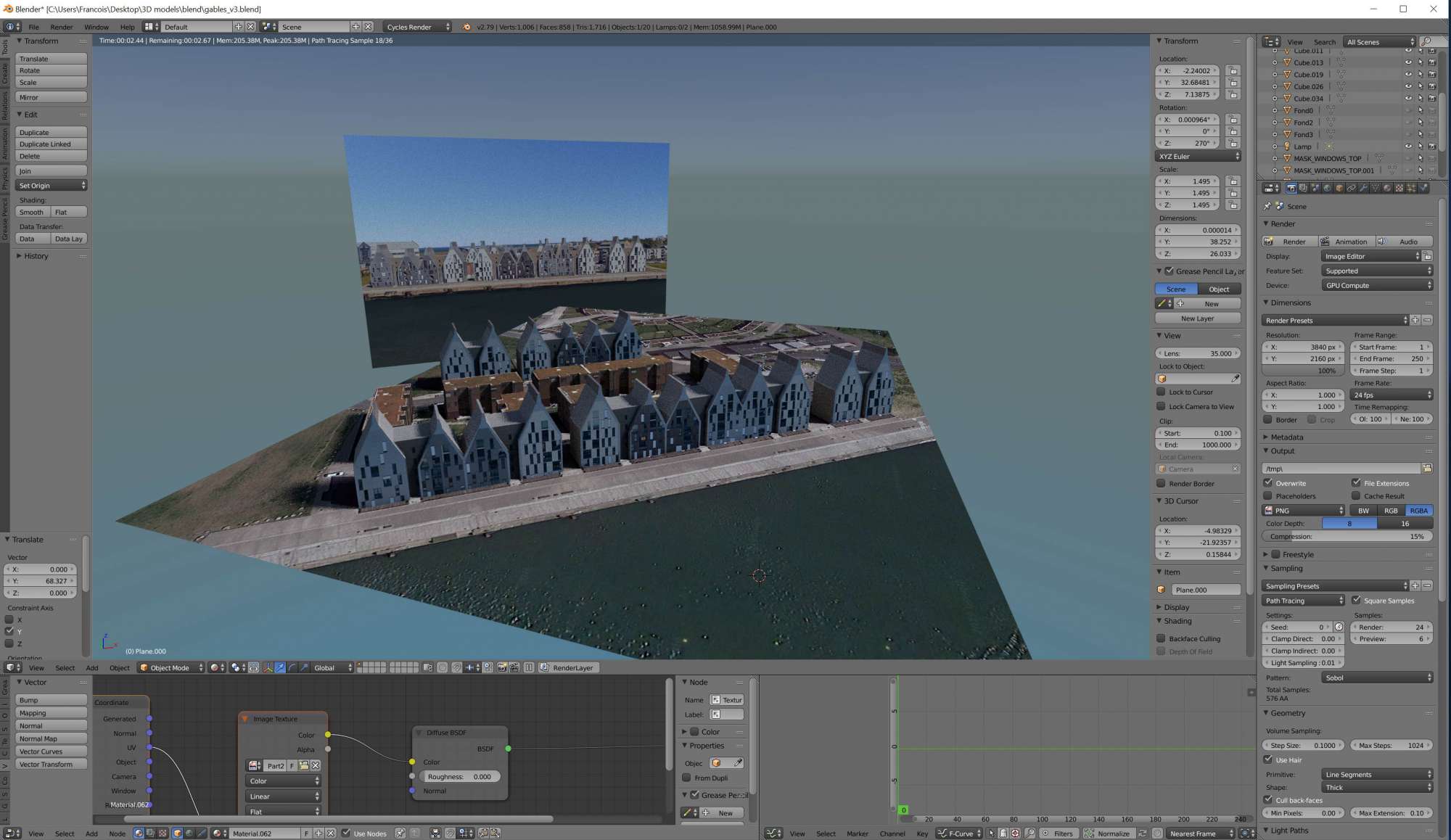
Task: Click the output path folder browse icon
Action: click(1426, 469)
